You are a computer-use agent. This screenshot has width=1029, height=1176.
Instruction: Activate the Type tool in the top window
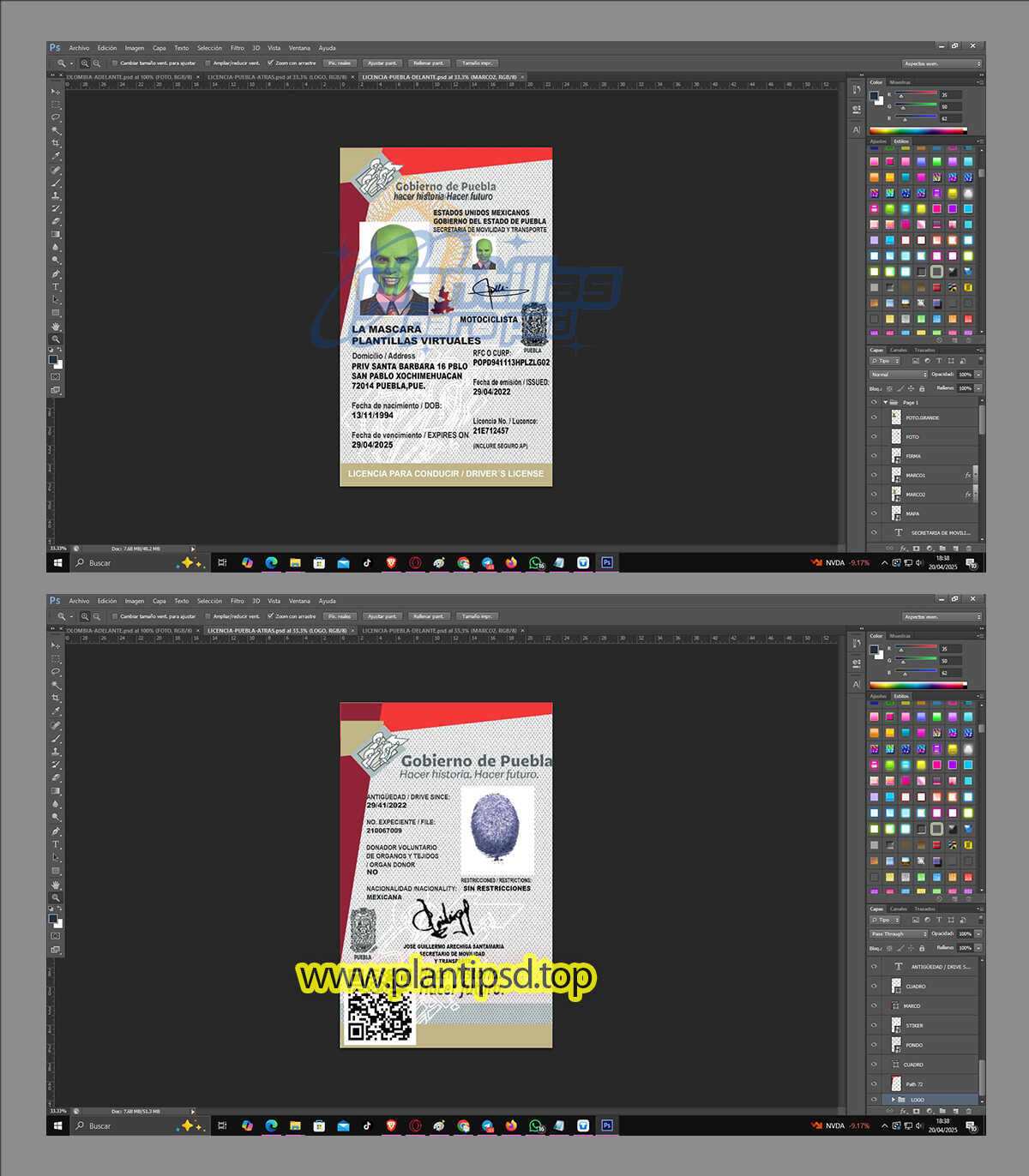pyautogui.click(x=56, y=286)
